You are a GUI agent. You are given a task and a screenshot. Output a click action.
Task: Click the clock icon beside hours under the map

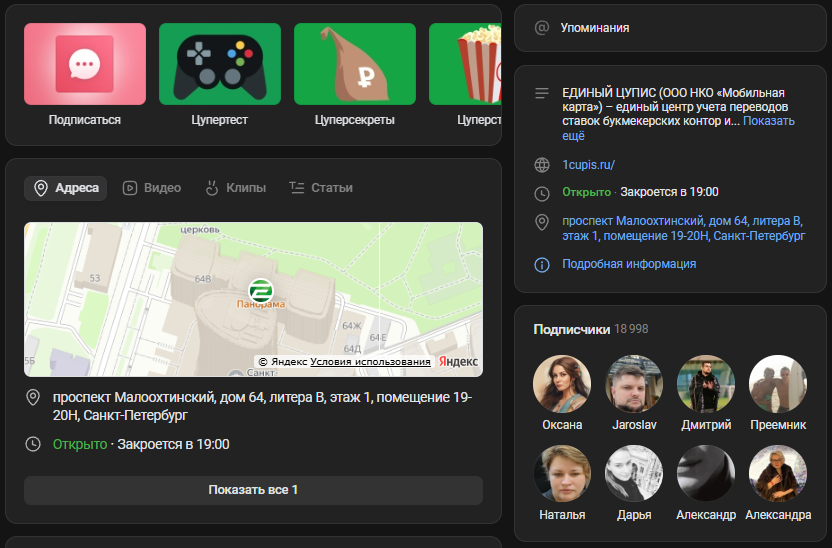(33, 444)
